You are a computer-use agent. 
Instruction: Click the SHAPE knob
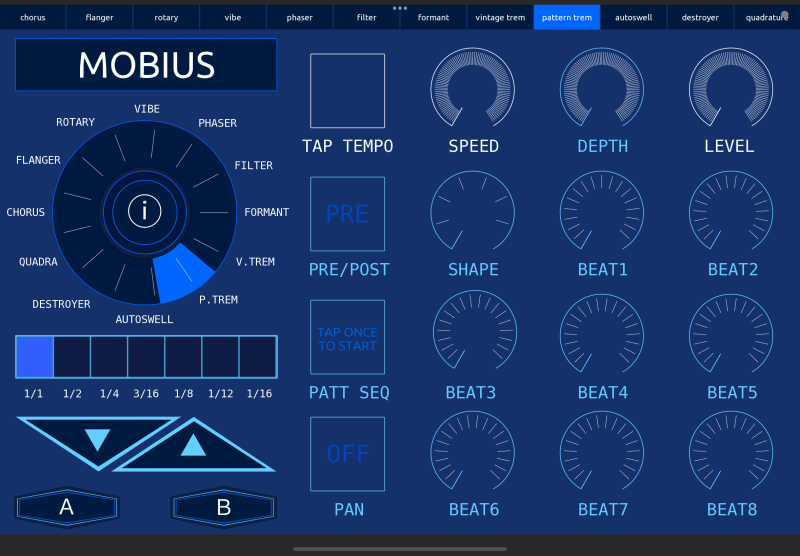[x=473, y=212]
